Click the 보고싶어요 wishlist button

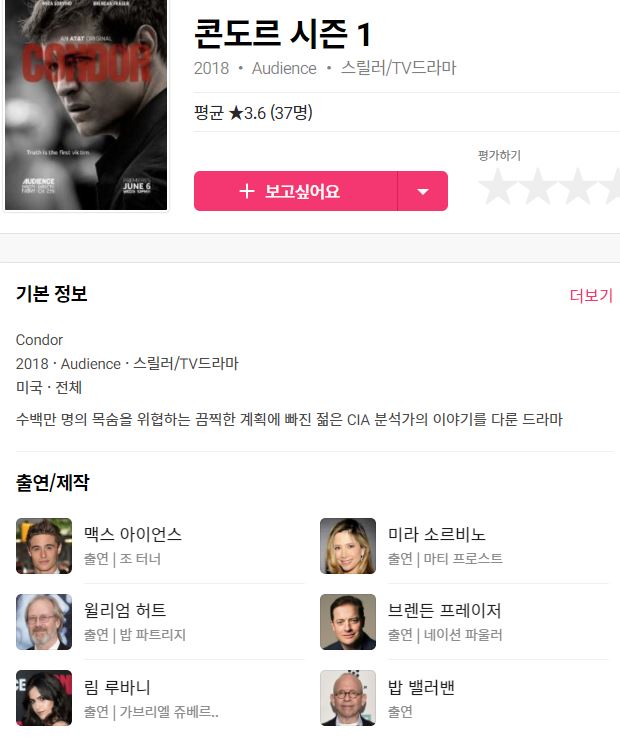point(296,191)
